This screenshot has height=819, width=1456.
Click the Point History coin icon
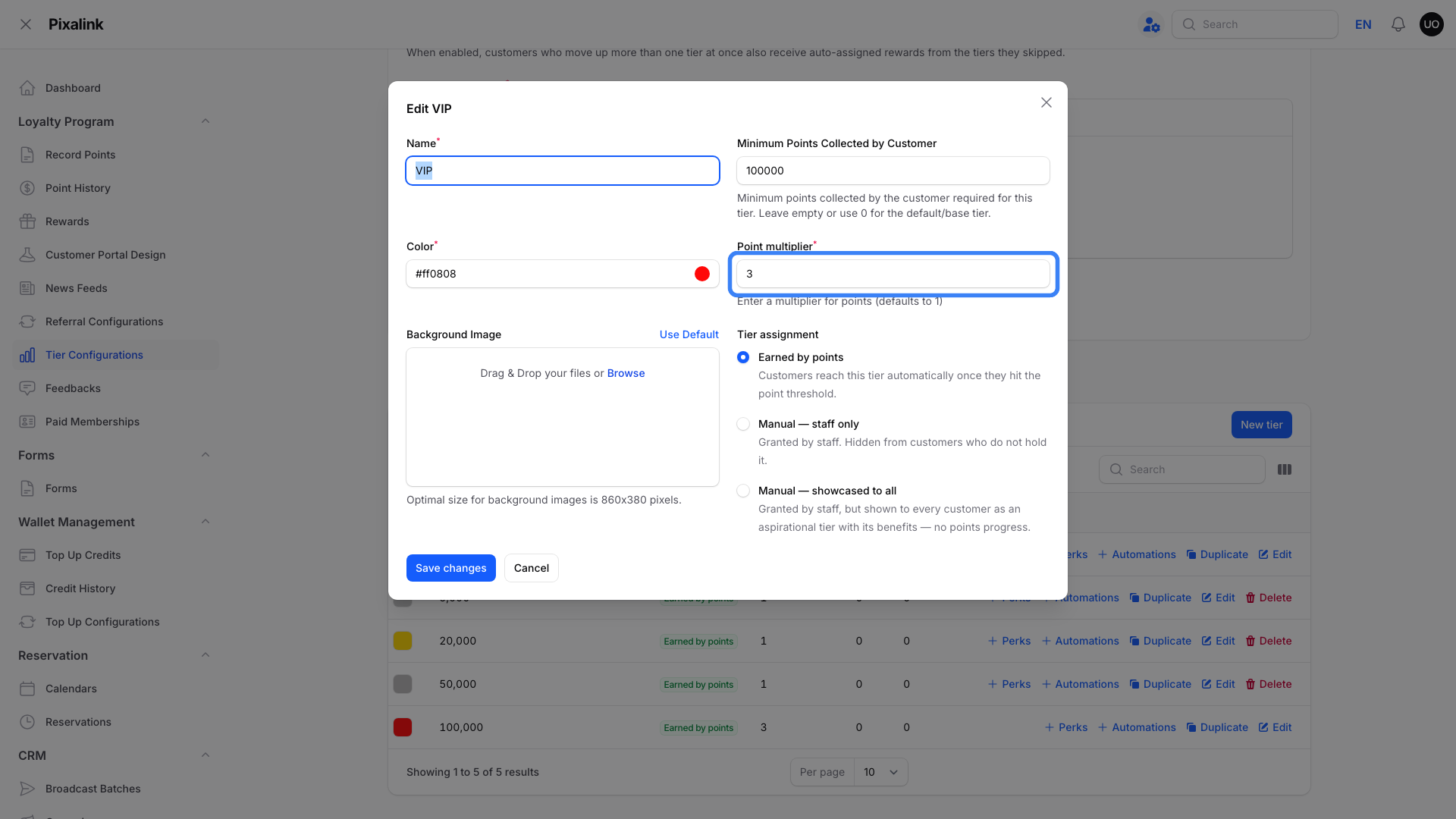click(x=27, y=188)
